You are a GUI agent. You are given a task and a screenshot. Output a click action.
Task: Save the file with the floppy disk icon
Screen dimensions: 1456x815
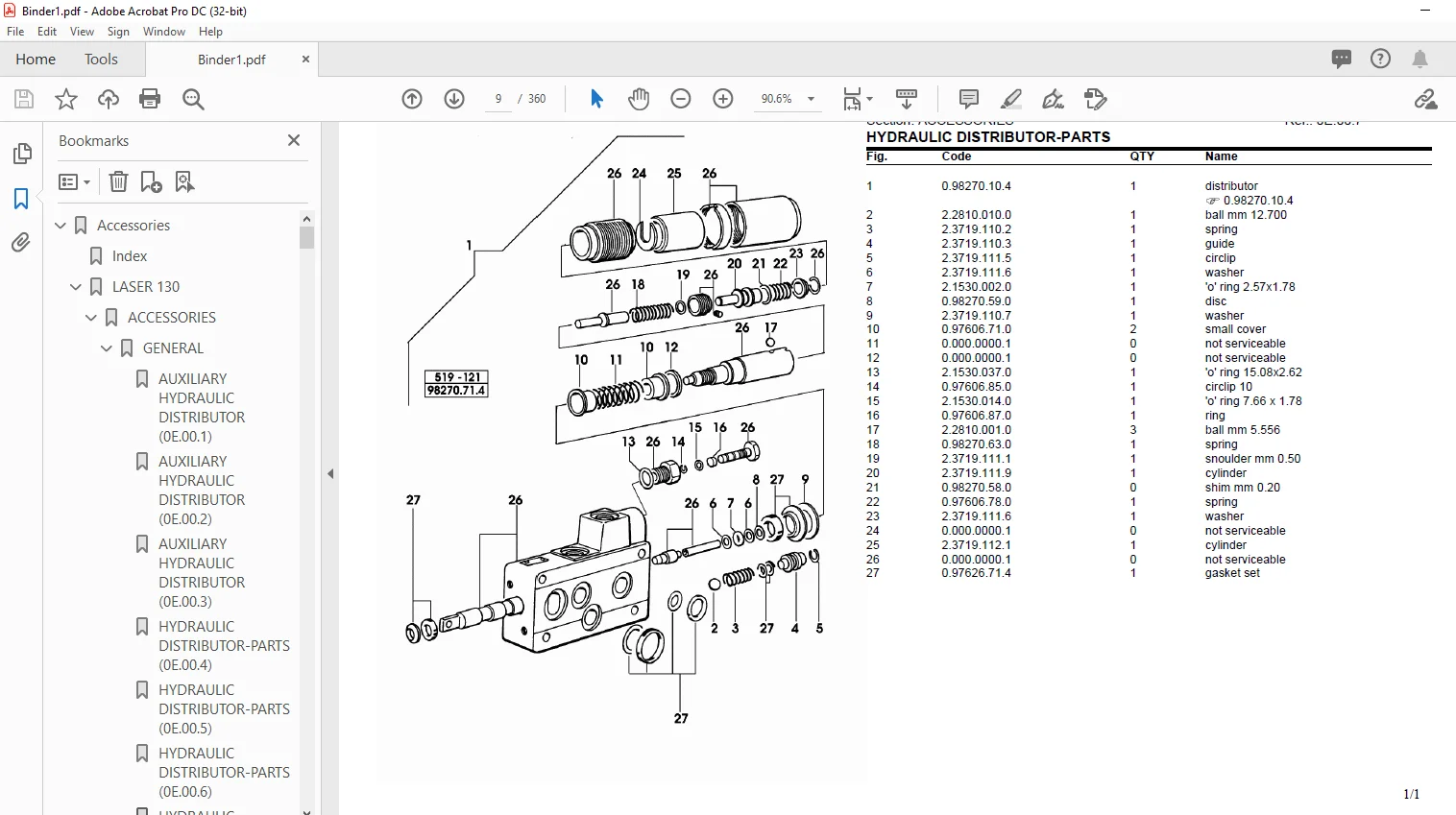(x=24, y=99)
